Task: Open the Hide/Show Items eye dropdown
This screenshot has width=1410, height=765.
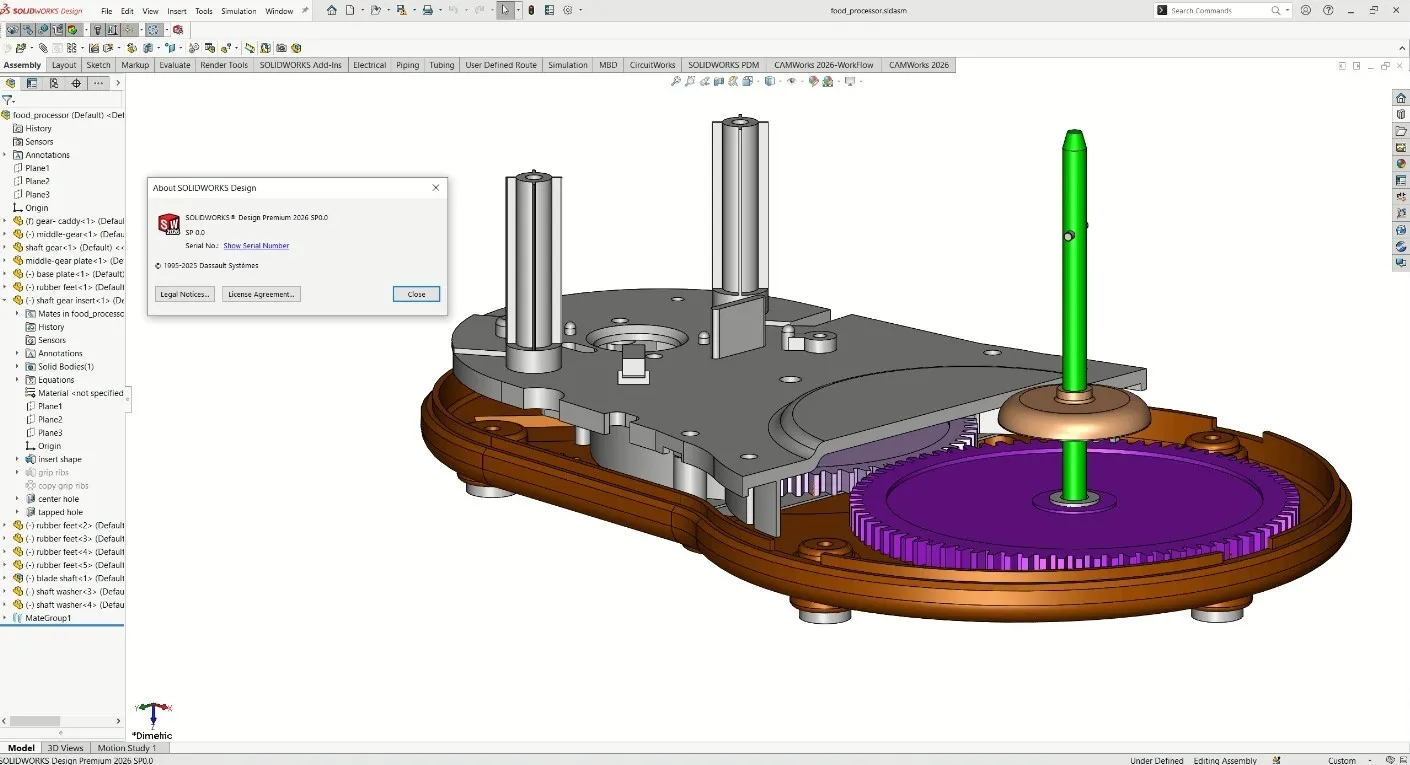Action: [792, 81]
